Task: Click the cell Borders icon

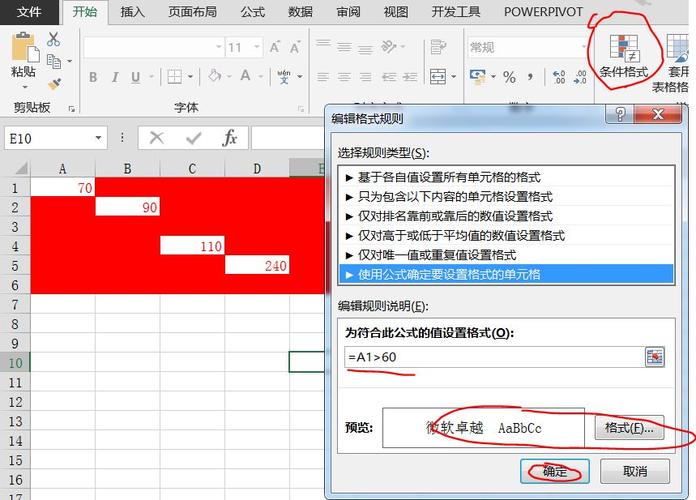Action: [x=174, y=77]
